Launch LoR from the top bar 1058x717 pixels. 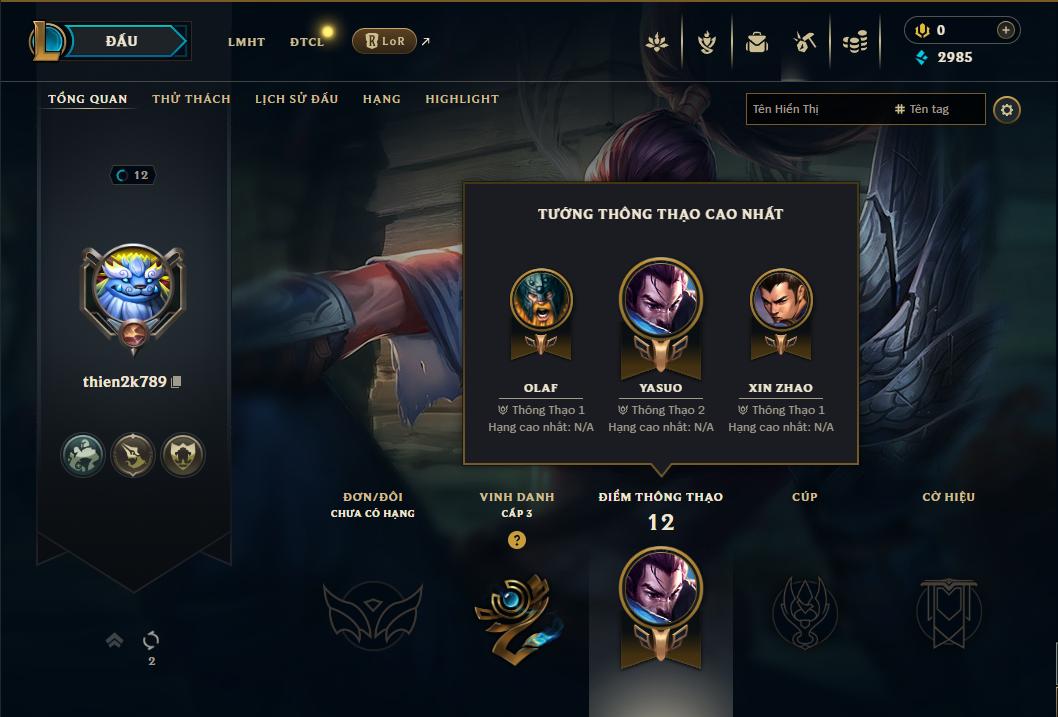(x=385, y=41)
